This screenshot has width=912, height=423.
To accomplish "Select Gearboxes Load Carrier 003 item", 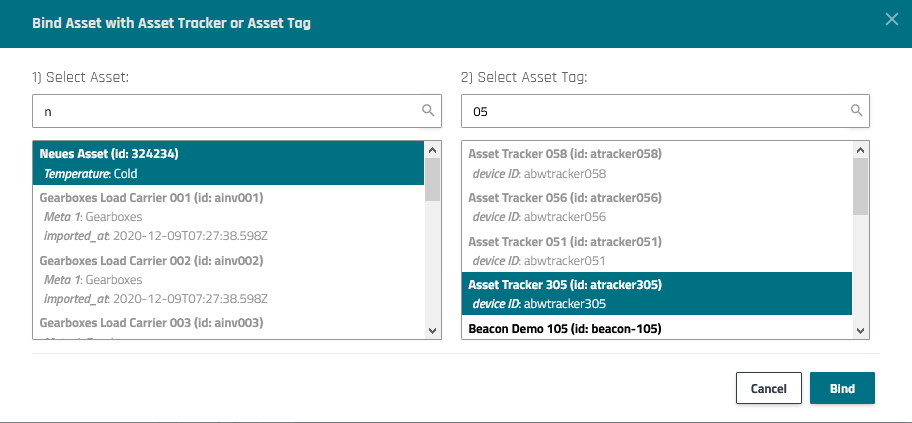I will [229, 323].
